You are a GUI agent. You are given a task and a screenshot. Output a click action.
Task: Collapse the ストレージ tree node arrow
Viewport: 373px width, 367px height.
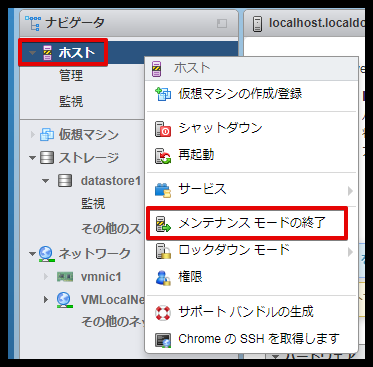tap(32, 158)
